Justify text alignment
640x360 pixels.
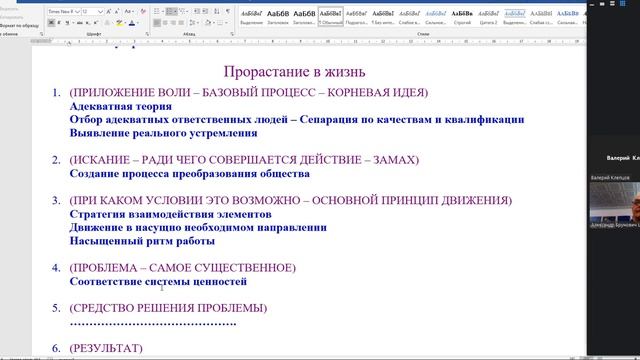181,23
